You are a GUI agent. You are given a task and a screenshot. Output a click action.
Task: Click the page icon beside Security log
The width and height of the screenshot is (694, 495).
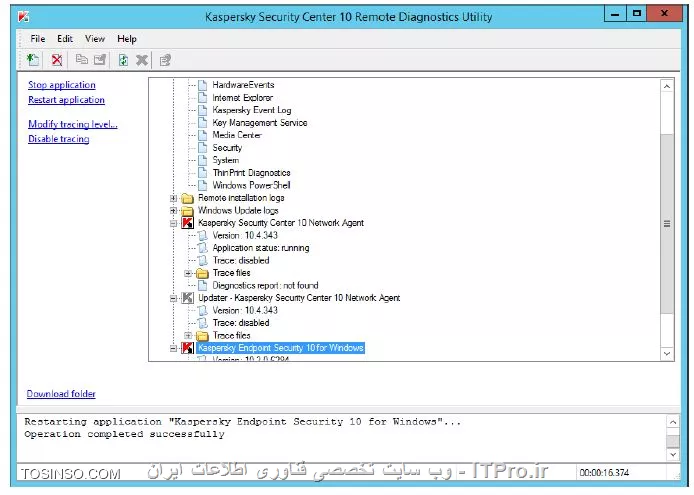point(202,147)
